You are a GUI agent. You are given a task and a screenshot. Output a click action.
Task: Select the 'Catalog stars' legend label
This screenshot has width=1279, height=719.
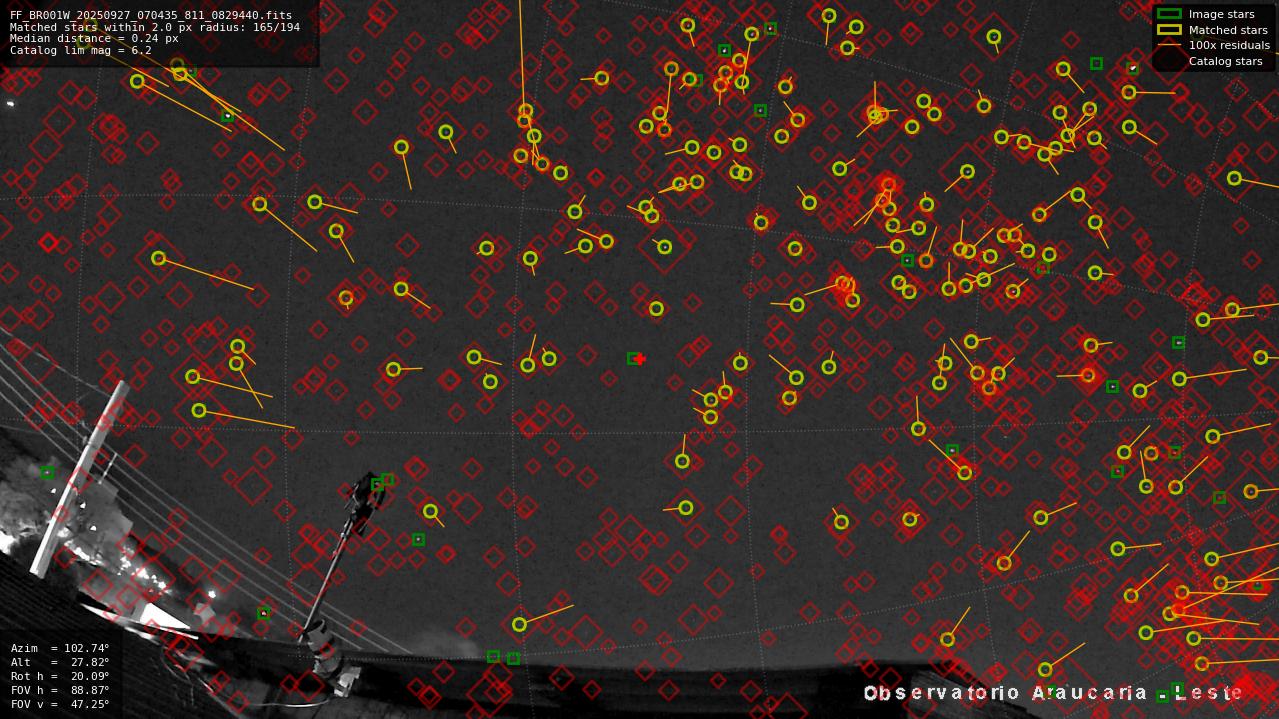point(1225,61)
